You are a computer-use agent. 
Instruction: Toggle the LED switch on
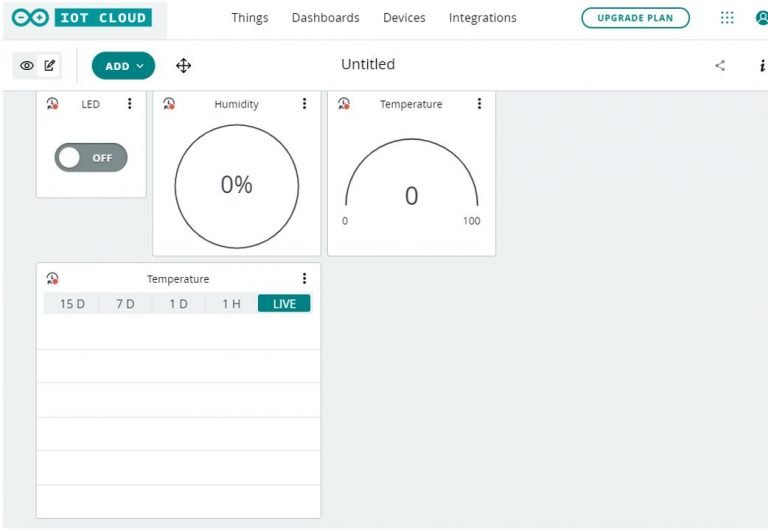pos(91,157)
